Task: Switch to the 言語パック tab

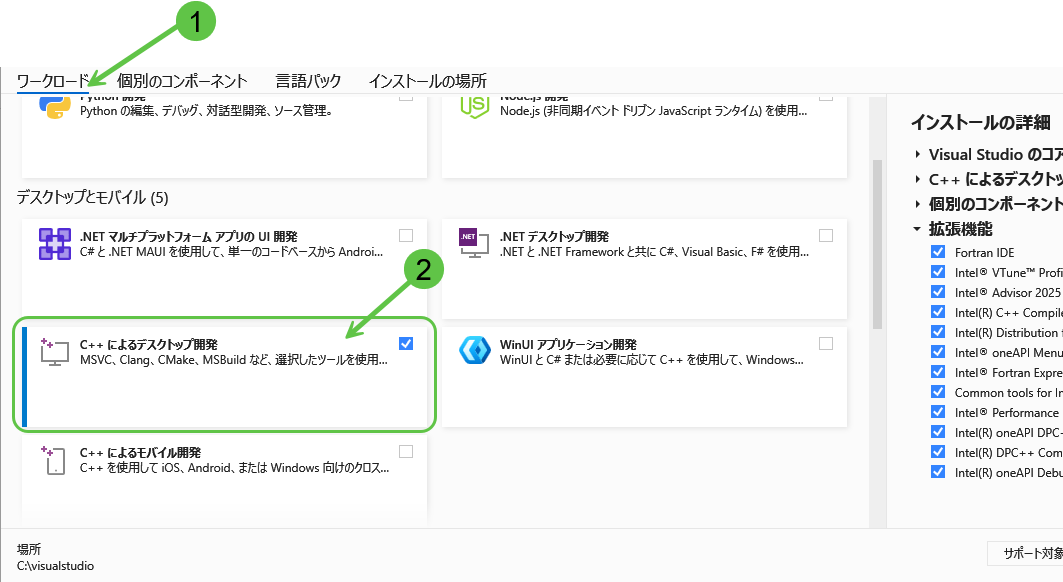Action: click(308, 81)
